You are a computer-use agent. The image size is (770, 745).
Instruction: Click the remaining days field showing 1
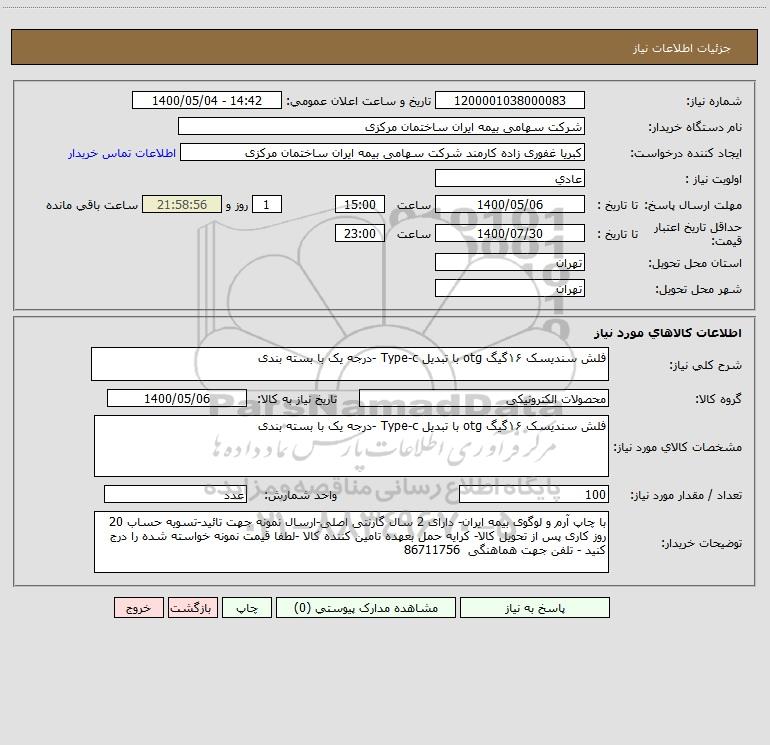267,205
